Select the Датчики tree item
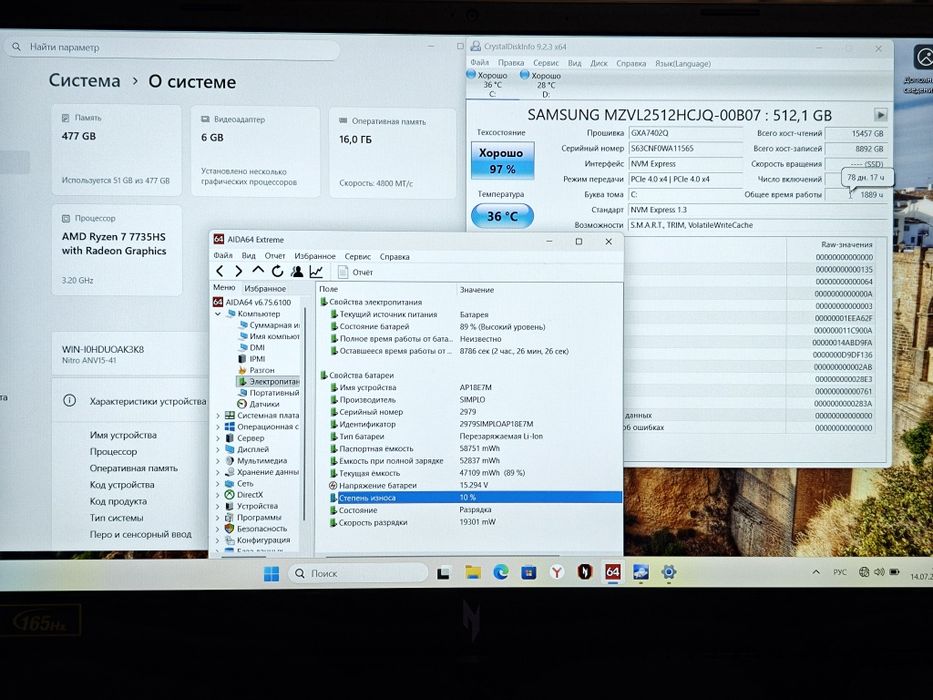Screen dimensions: 933x700 [258, 404]
